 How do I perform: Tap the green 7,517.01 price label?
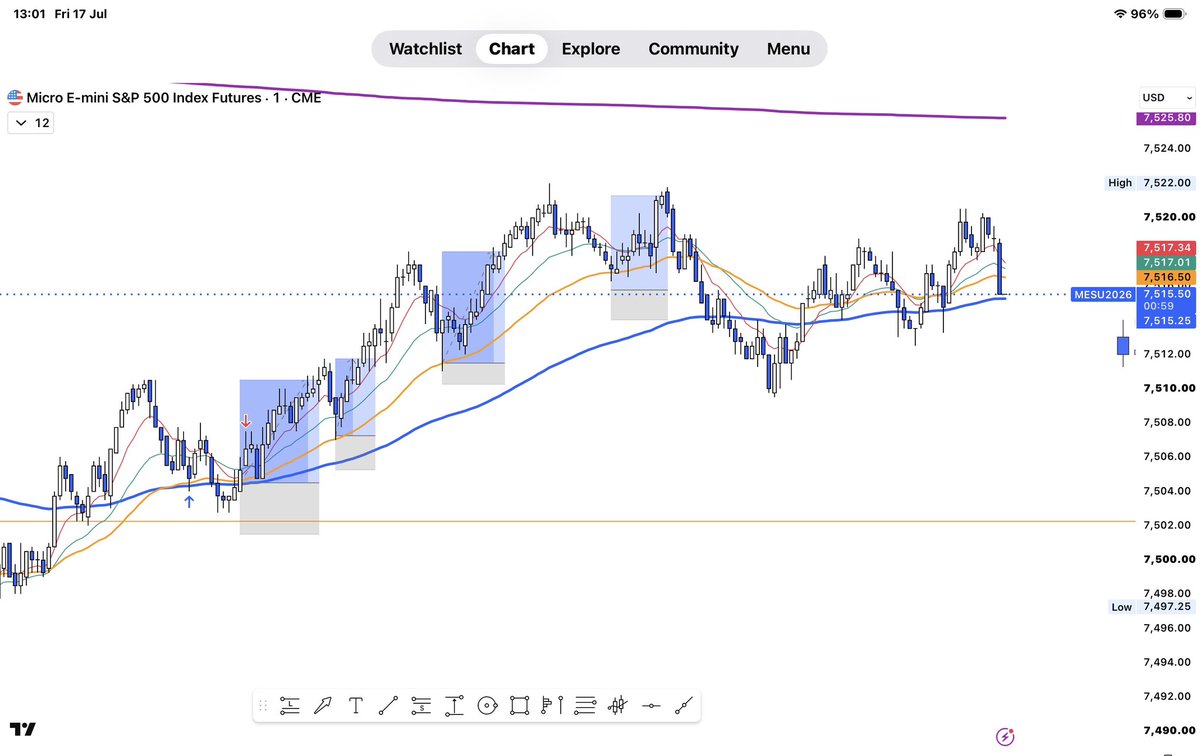point(1166,262)
